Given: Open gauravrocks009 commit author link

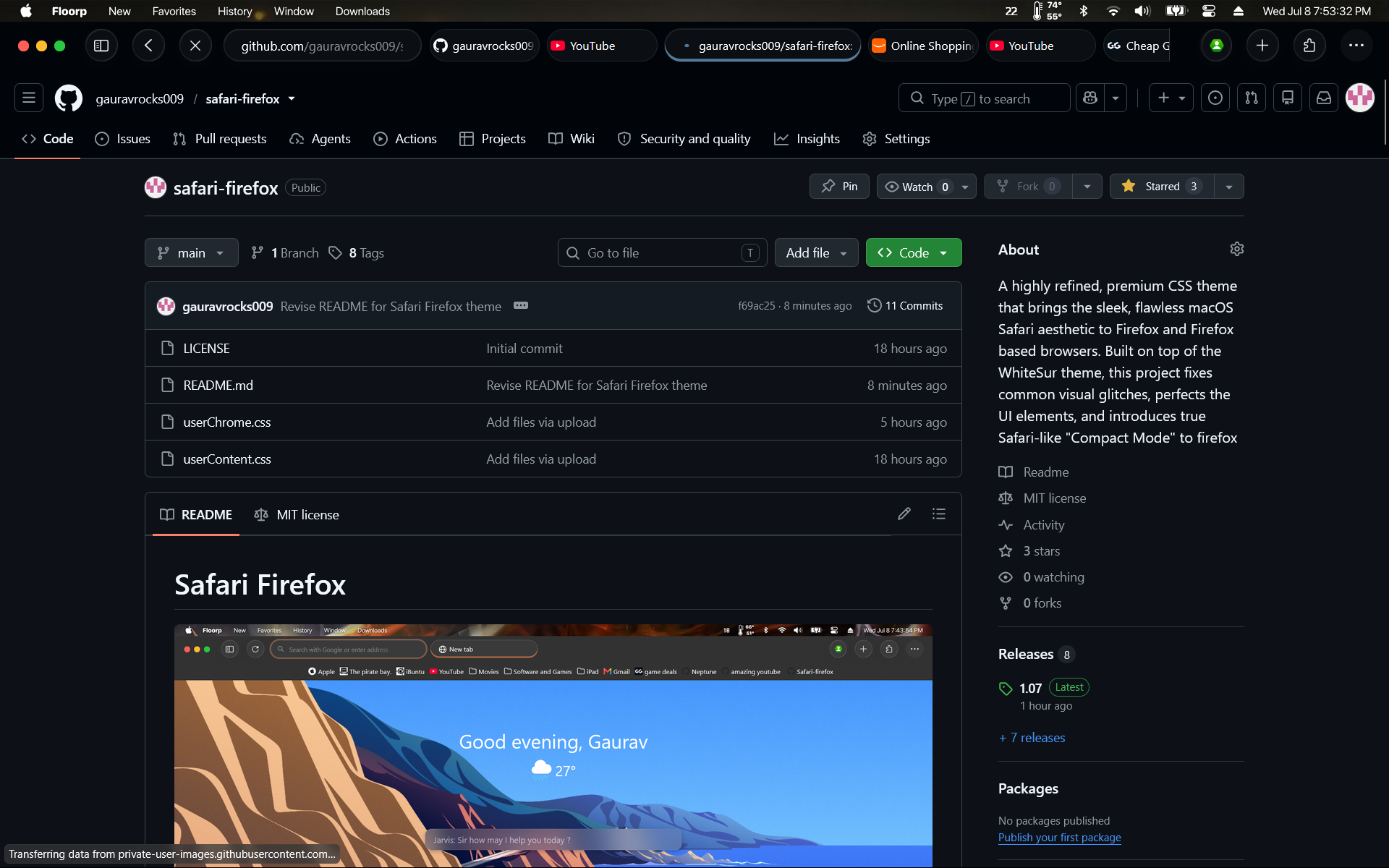Looking at the screenshot, I should [227, 306].
